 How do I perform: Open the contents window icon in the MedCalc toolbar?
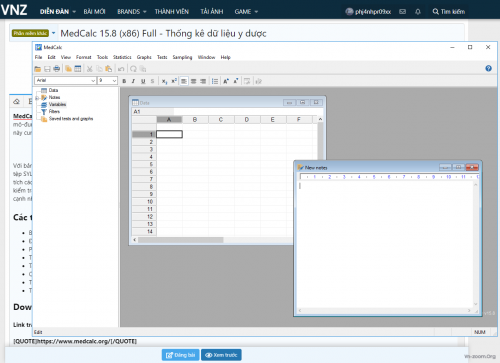[x=68, y=69]
